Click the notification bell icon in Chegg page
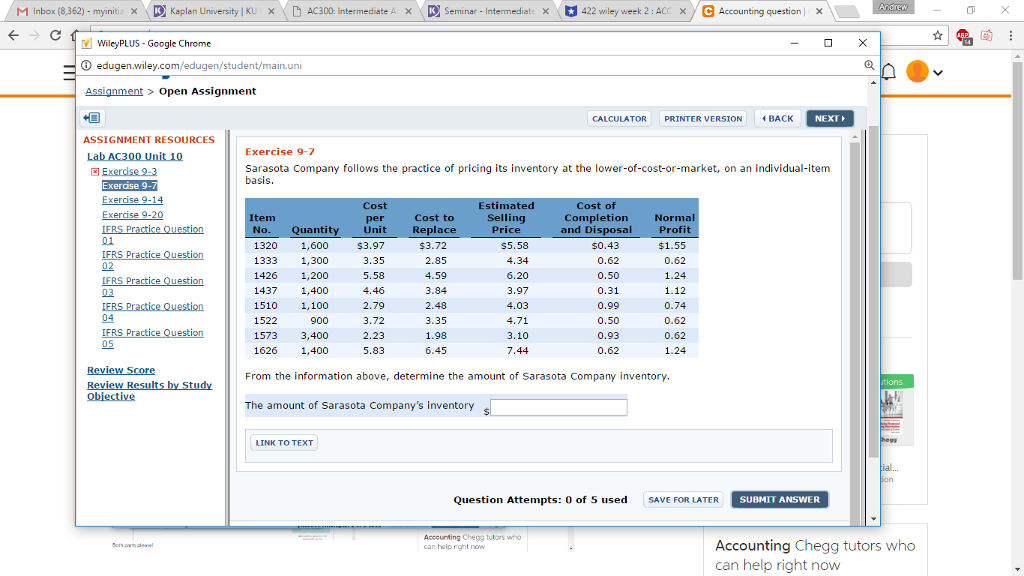 coord(889,71)
